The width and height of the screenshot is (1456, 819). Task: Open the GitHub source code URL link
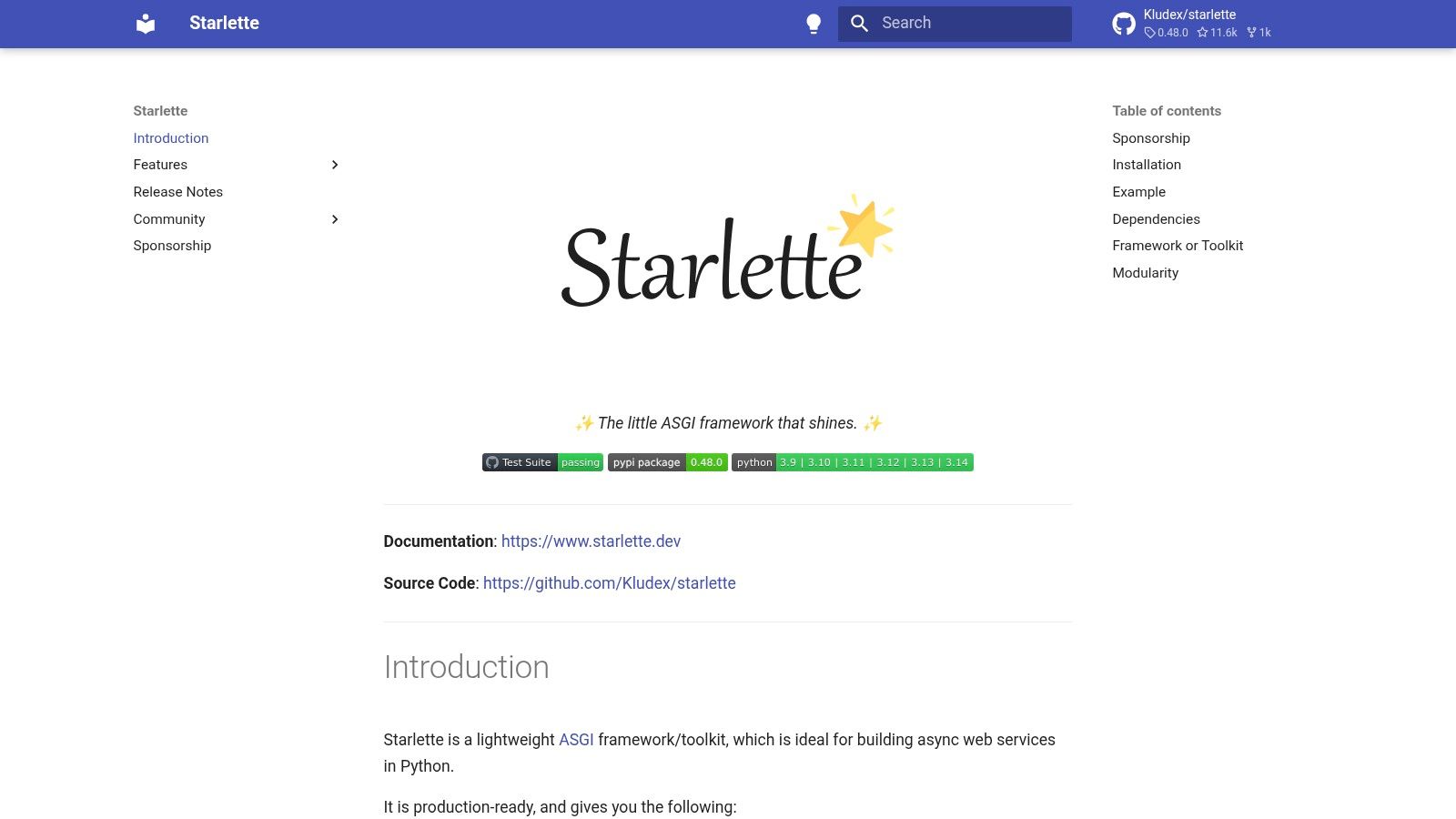click(x=610, y=583)
